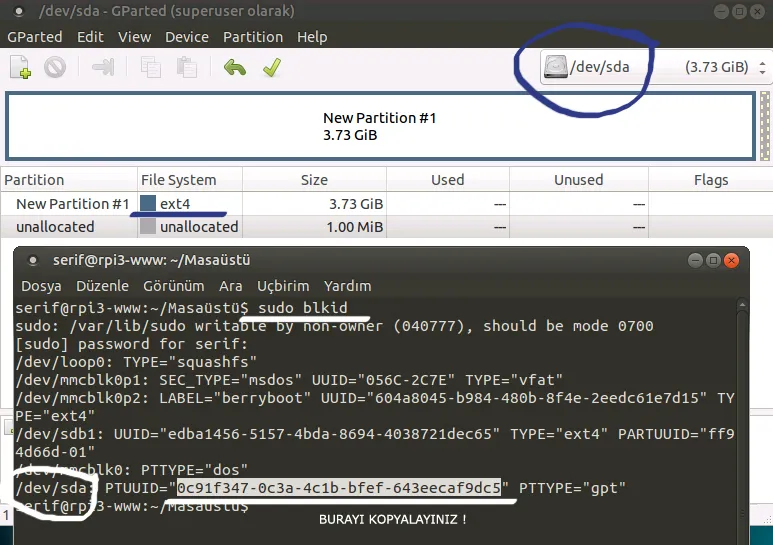The image size is (773, 545).
Task: Click the ext4 blue color swatch
Action: (x=148, y=204)
